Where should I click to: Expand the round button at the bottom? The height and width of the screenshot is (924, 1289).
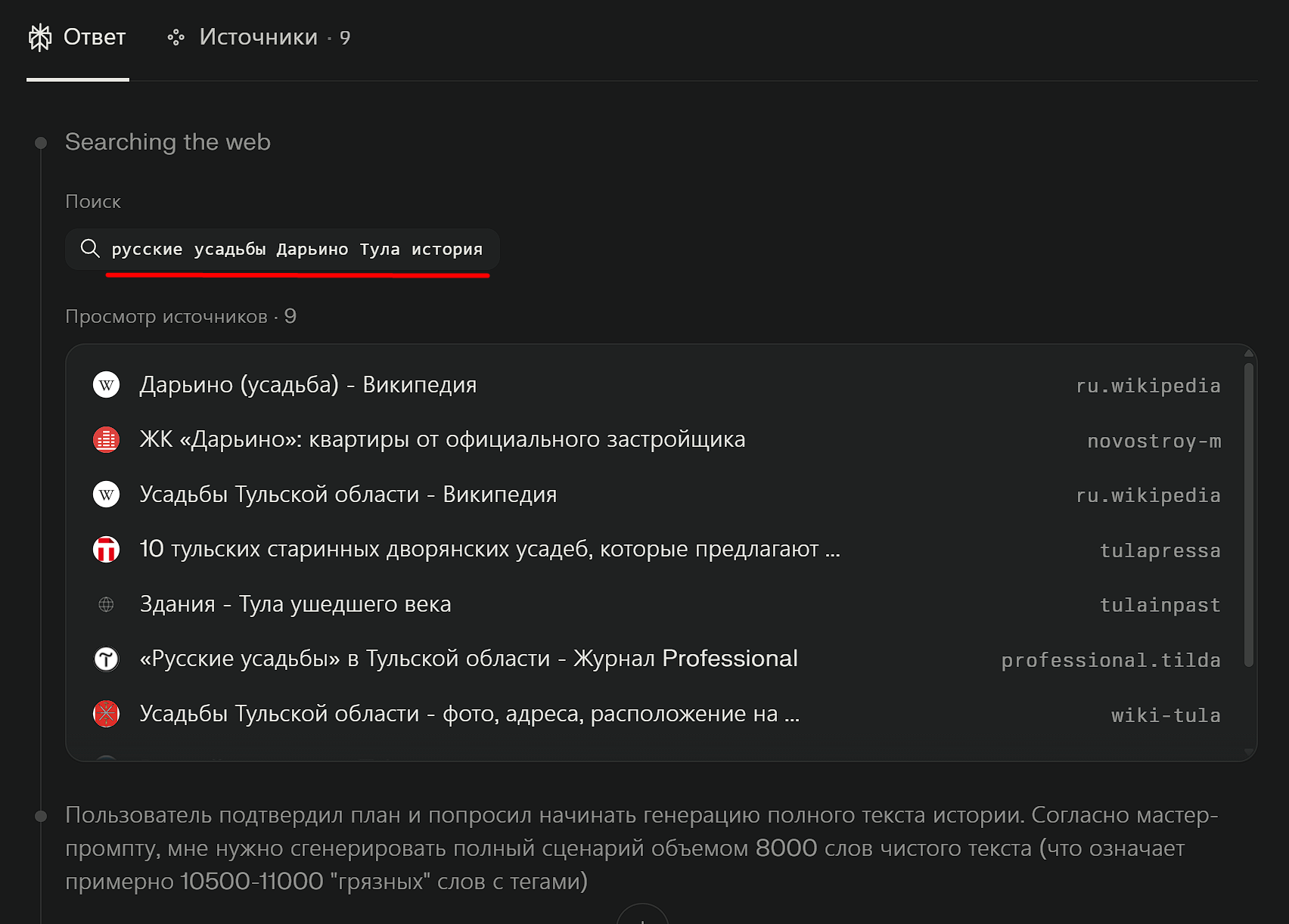(x=642, y=915)
